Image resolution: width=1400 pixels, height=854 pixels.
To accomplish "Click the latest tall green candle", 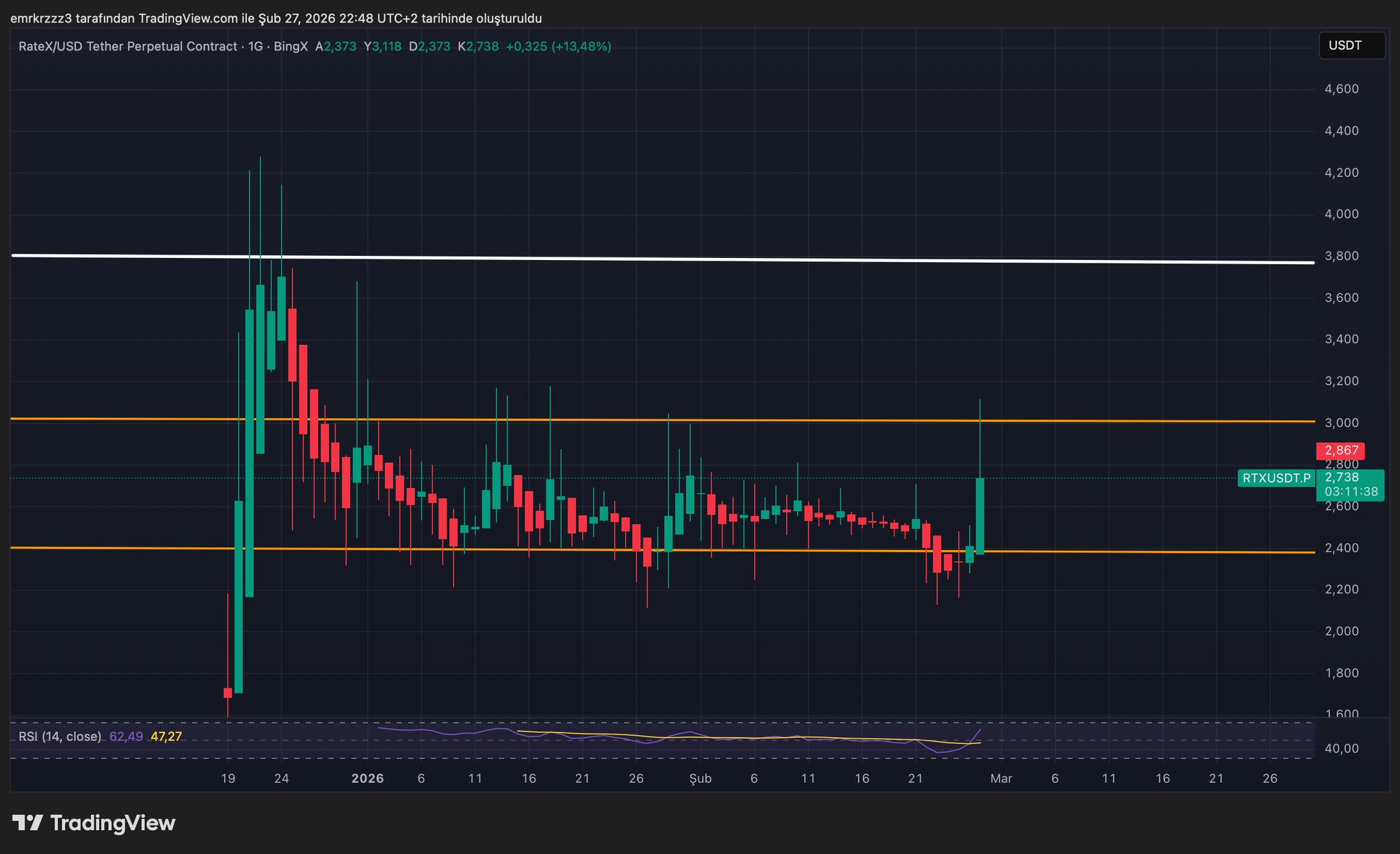I will pyautogui.click(x=980, y=516).
